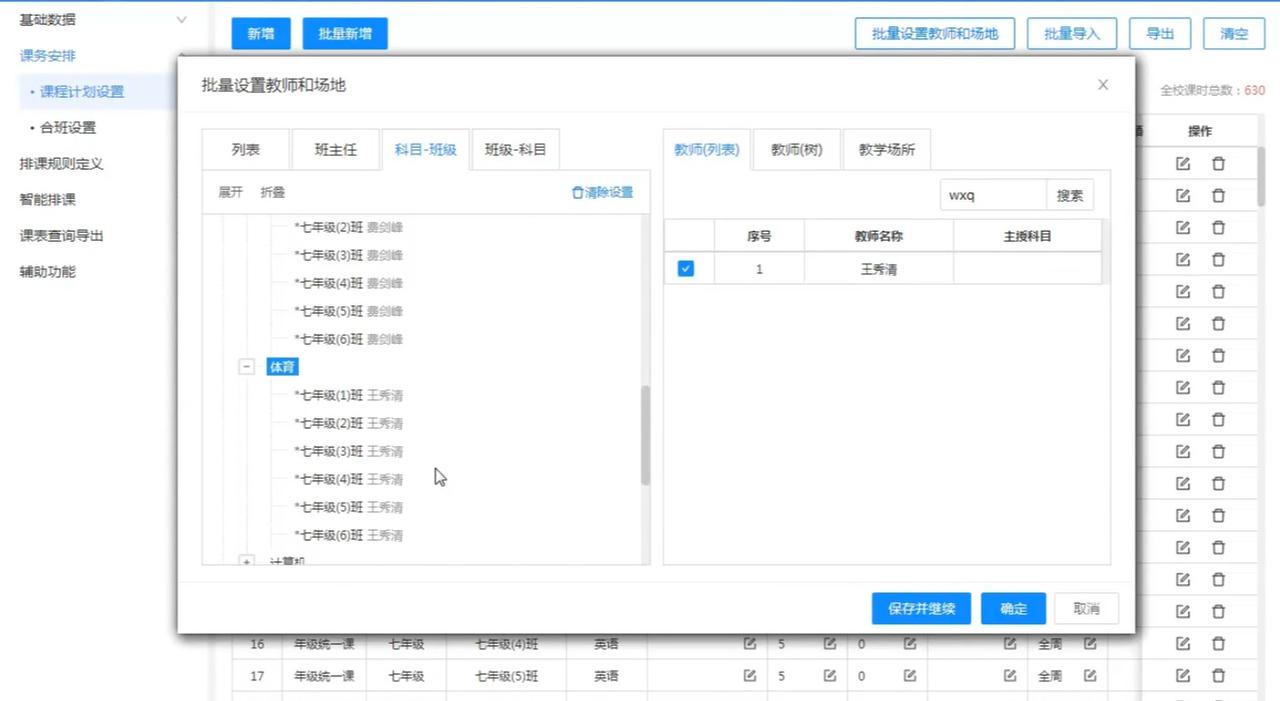
Task: Select 七年级(3)班 王秀清 under 体育
Action: 348,451
